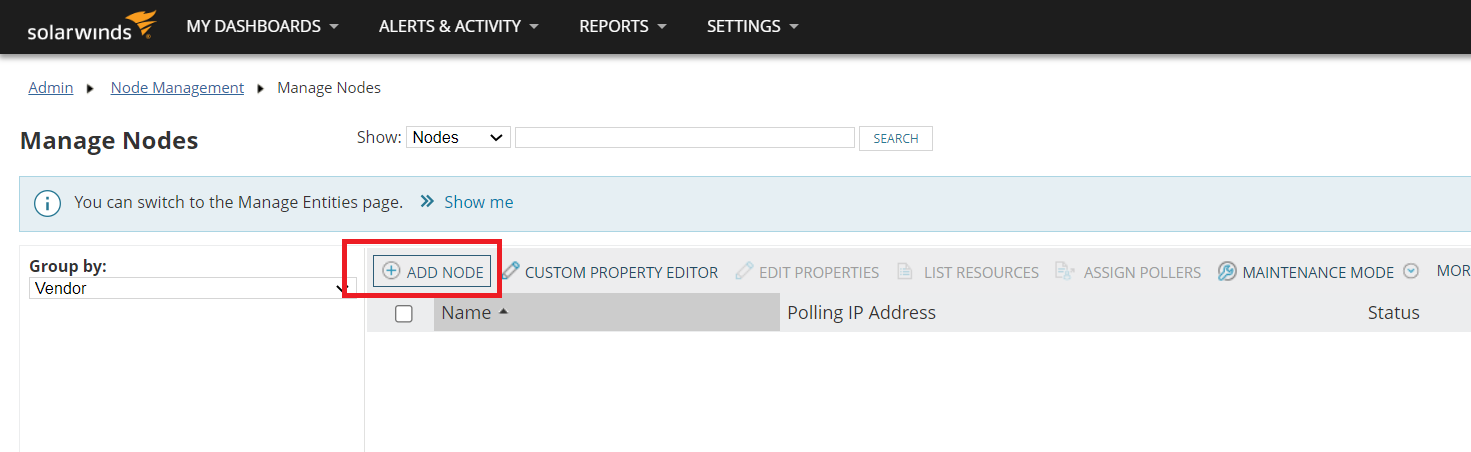Open the Alerts & Activity menu
The height and width of the screenshot is (452, 1471).
[x=459, y=27]
